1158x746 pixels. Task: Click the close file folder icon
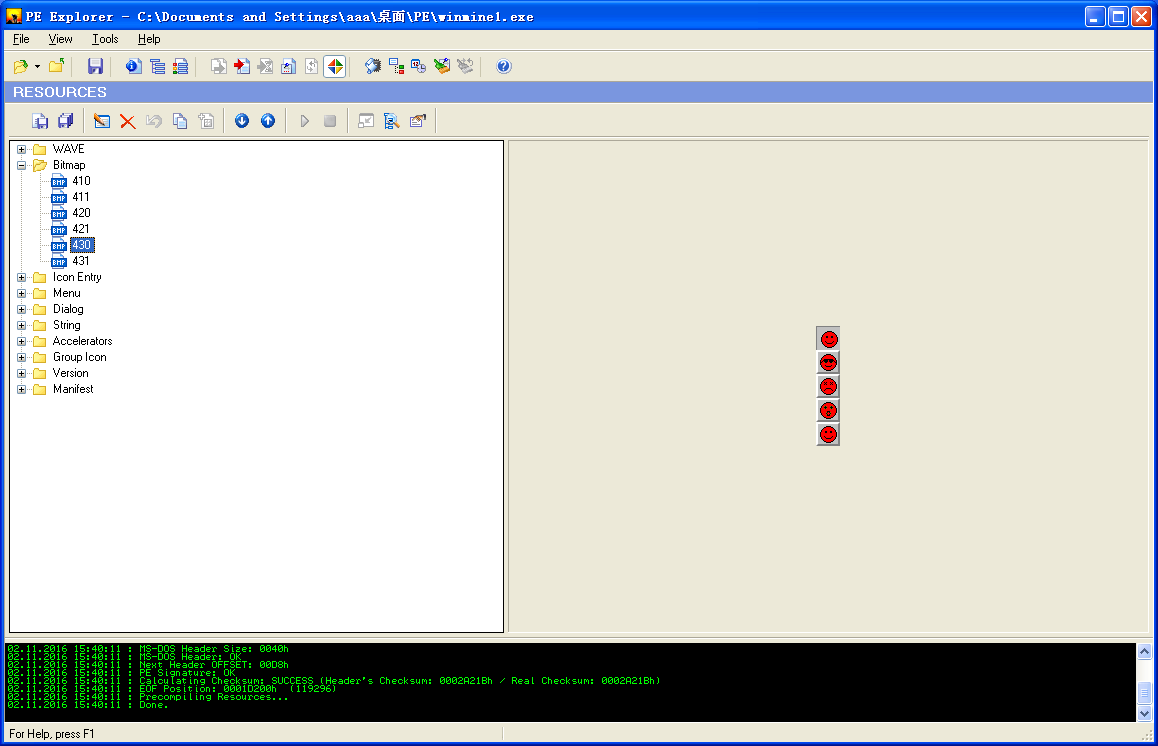[x=57, y=66]
